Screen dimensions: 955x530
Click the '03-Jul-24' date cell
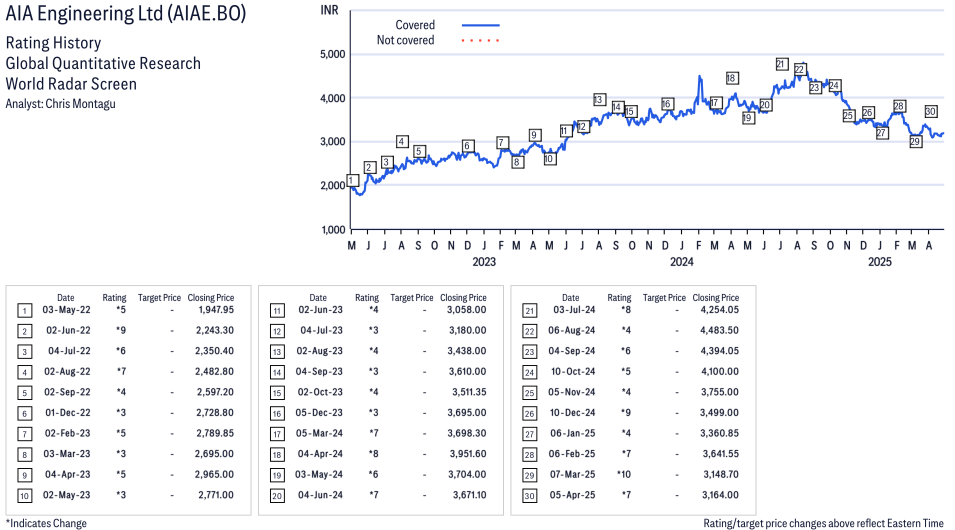click(x=574, y=309)
